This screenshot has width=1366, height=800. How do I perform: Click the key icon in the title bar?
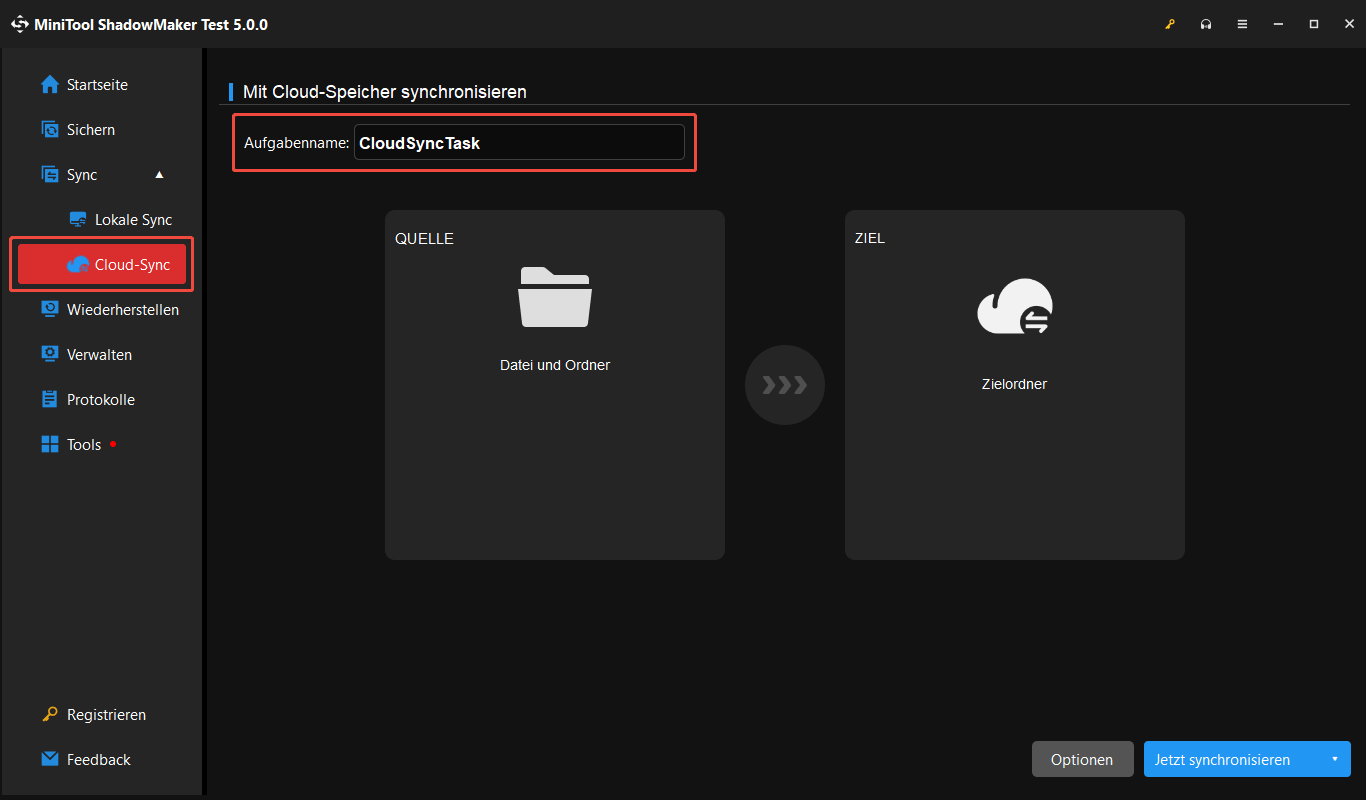pyautogui.click(x=1170, y=24)
